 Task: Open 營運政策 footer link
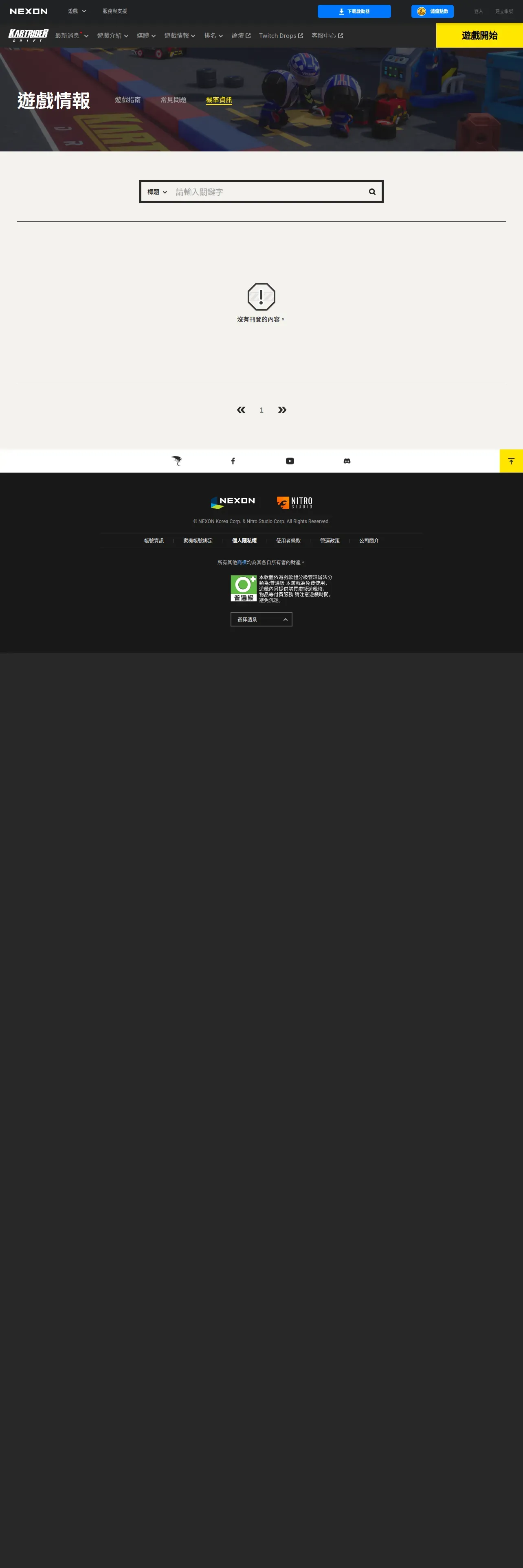330,541
